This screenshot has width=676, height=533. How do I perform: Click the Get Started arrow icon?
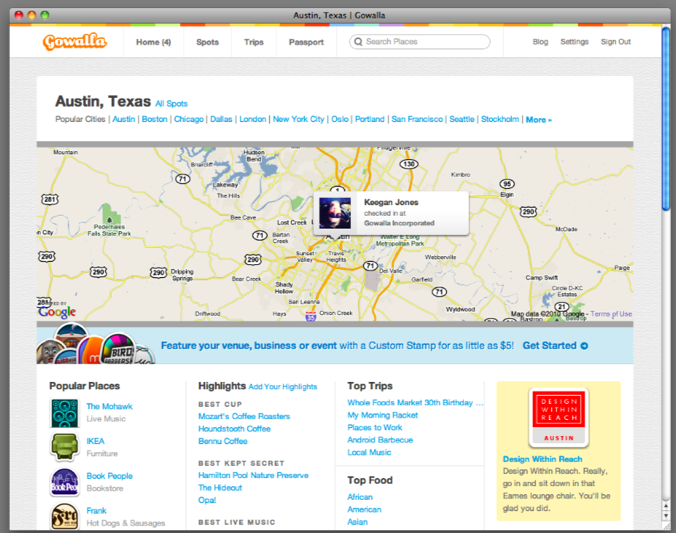584,346
